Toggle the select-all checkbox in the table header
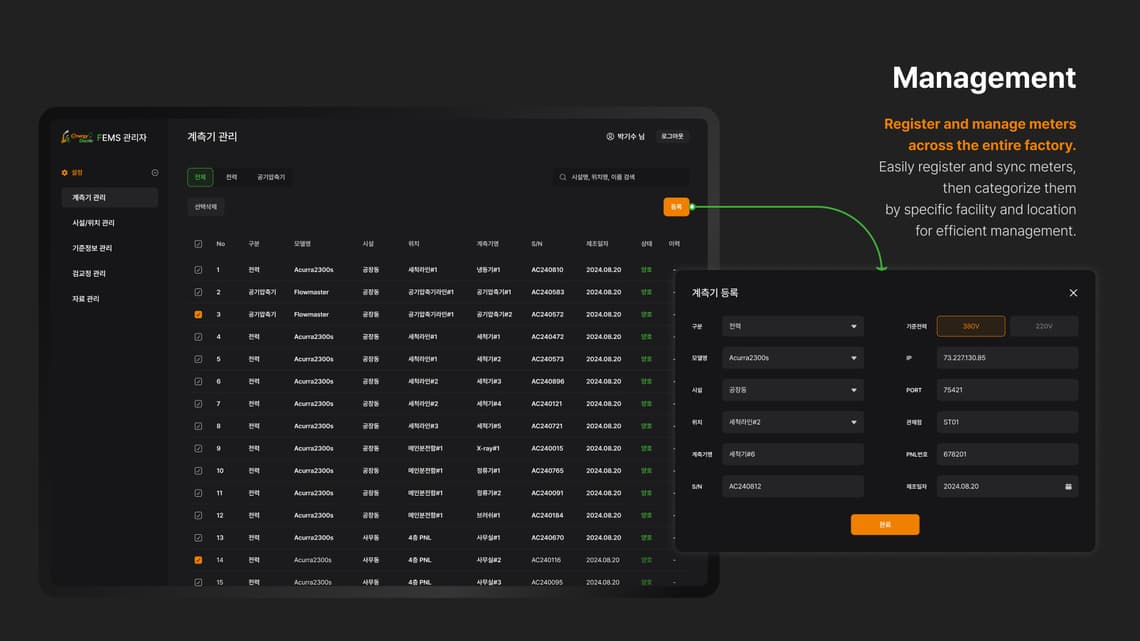 click(198, 244)
